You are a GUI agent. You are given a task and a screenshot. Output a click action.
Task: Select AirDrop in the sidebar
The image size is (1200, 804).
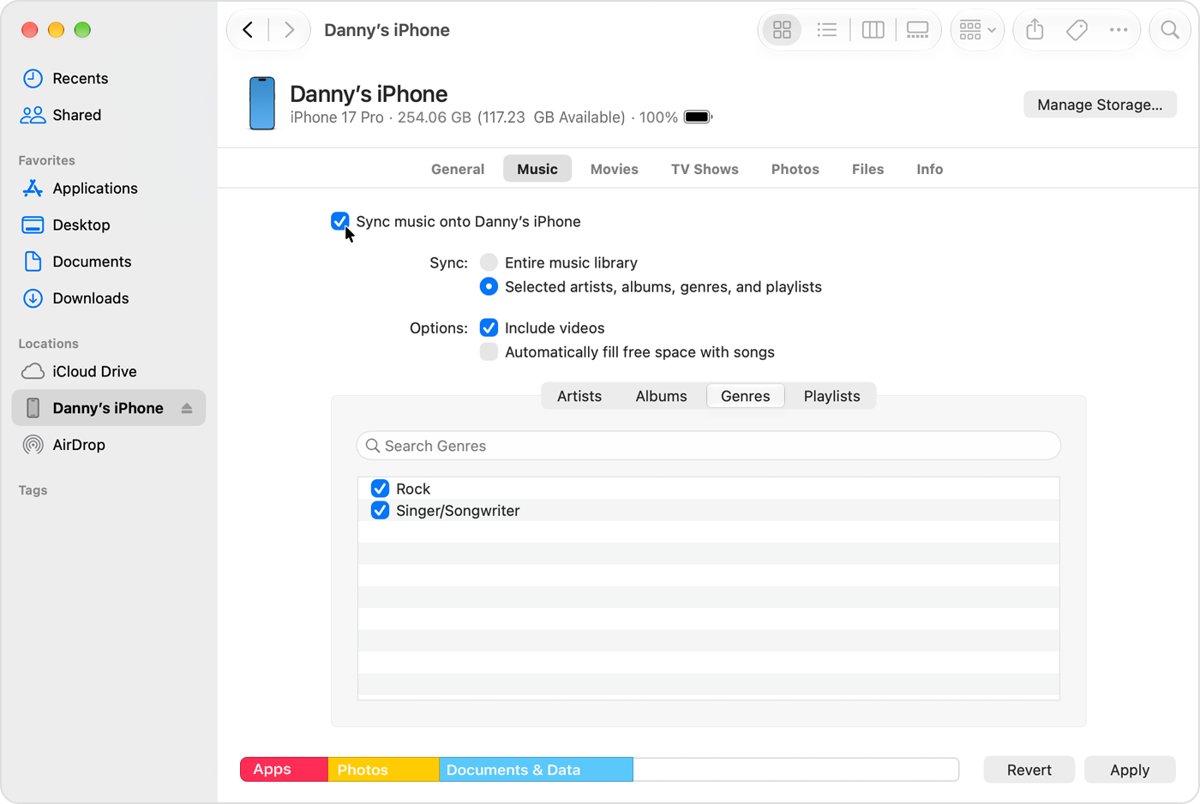[79, 445]
